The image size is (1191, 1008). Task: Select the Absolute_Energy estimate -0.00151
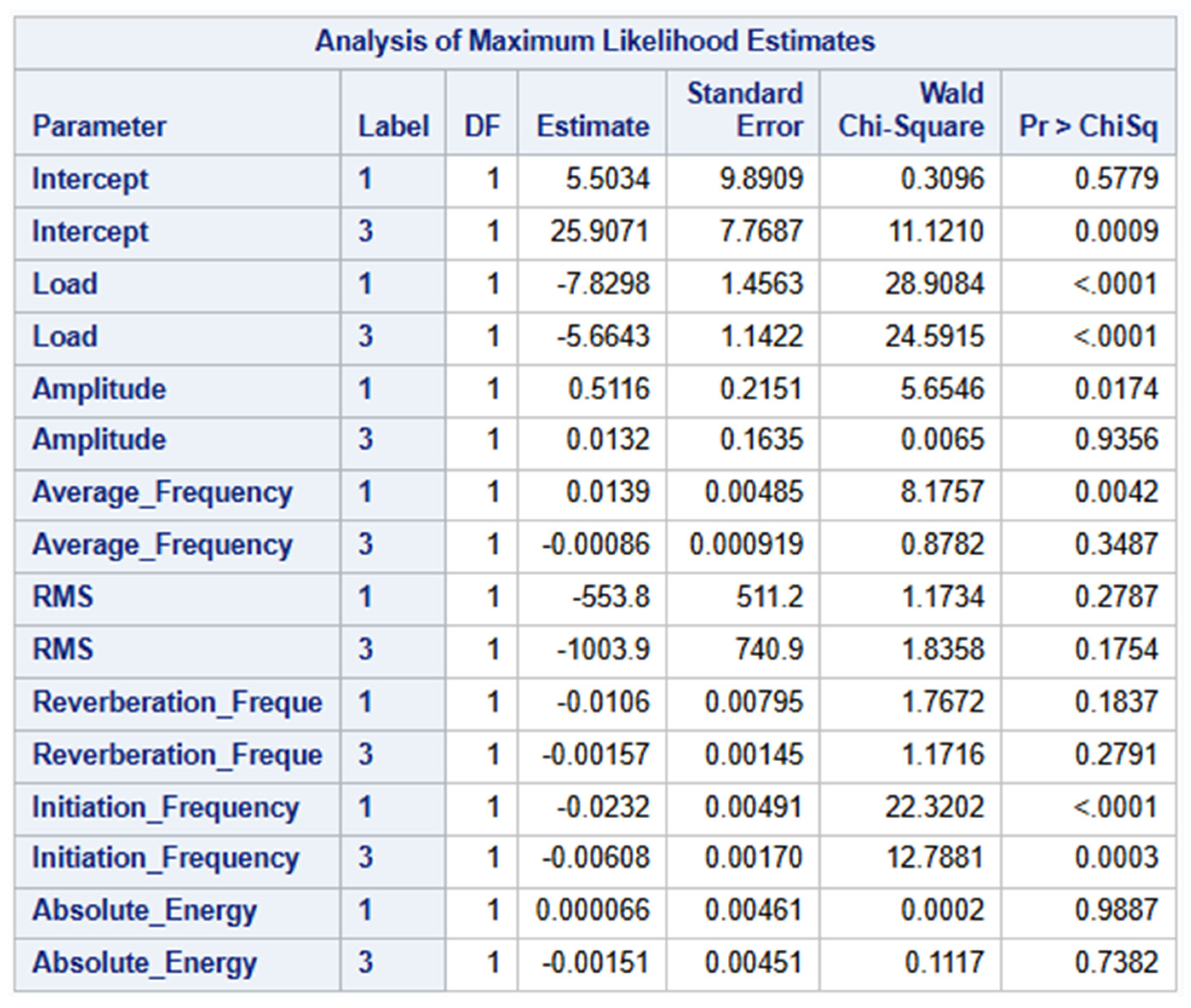pos(596,963)
